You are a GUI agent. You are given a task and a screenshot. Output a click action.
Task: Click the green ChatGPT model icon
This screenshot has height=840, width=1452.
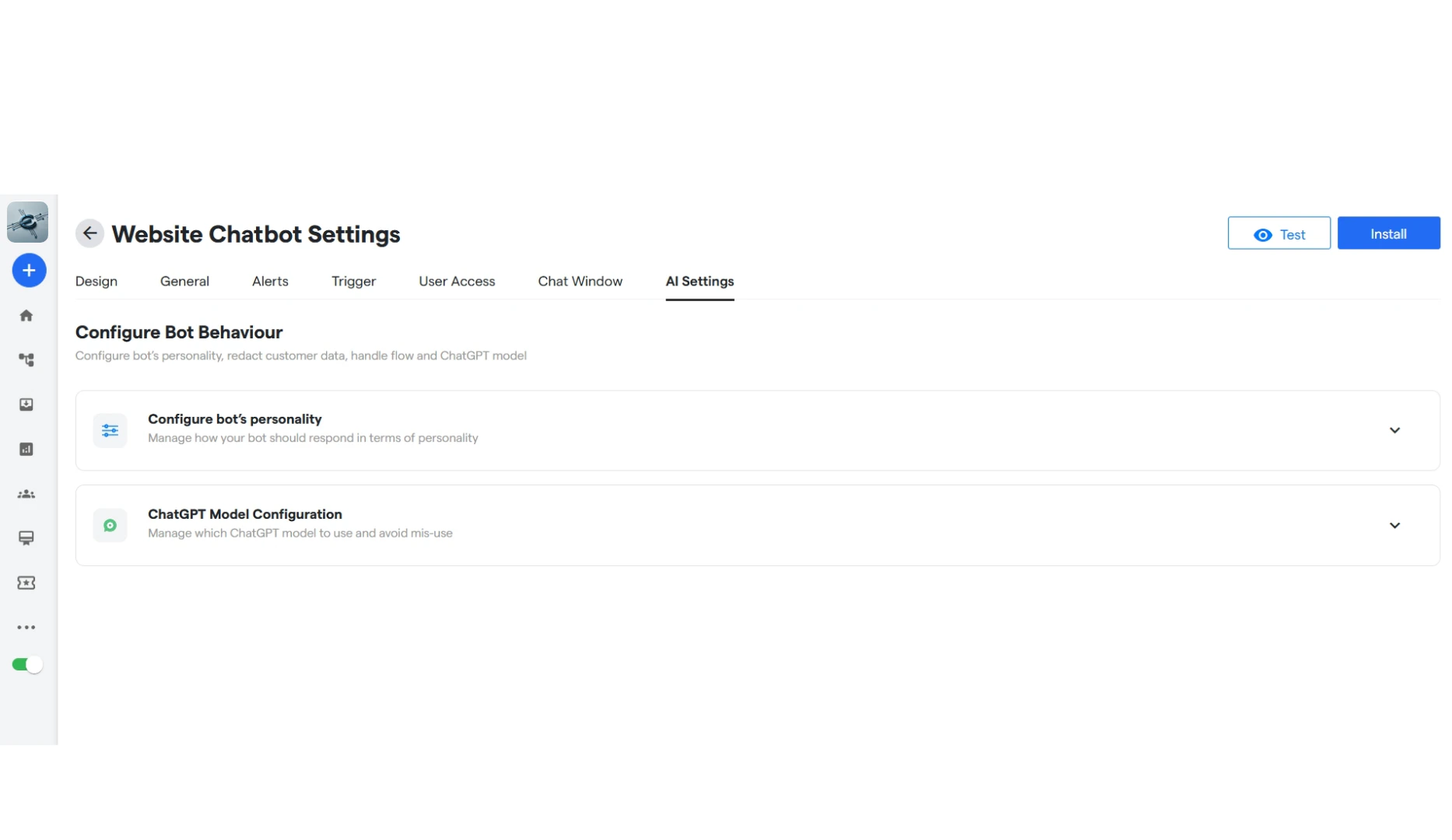tap(110, 526)
